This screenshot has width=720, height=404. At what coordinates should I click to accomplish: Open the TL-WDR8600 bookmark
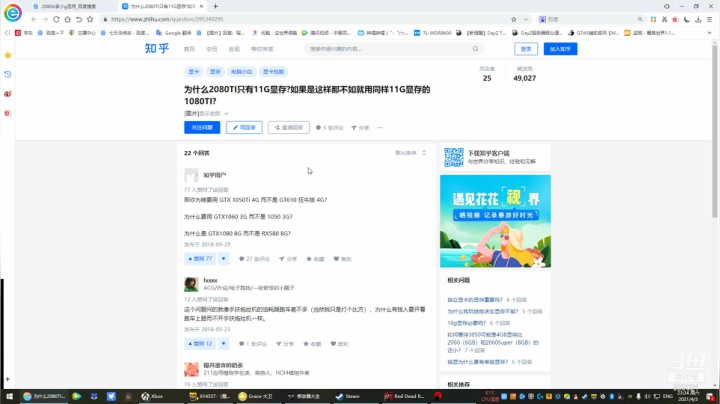(433, 33)
